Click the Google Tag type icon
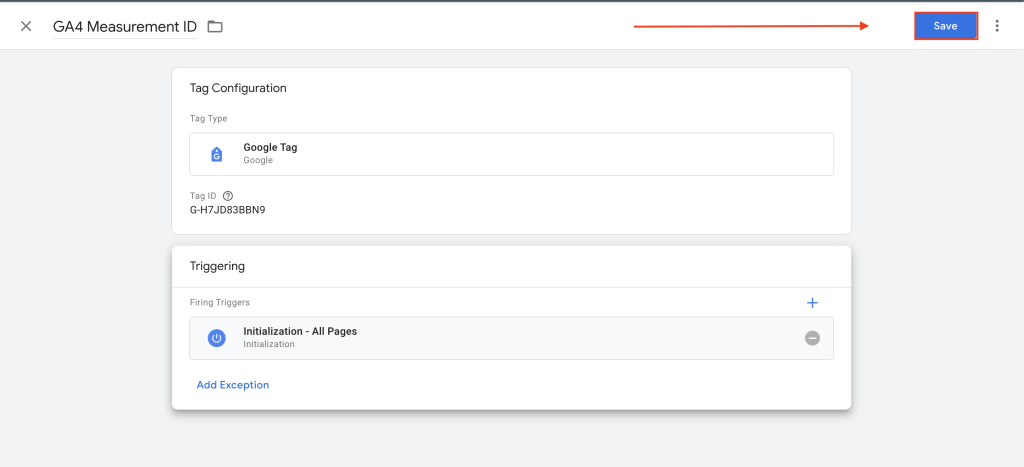1024x467 pixels. point(217,154)
